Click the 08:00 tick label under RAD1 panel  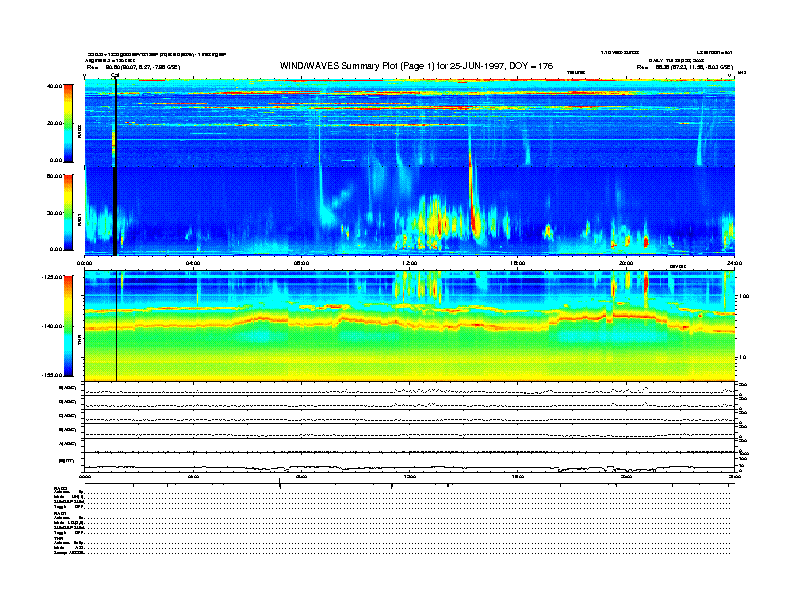[x=301, y=263]
